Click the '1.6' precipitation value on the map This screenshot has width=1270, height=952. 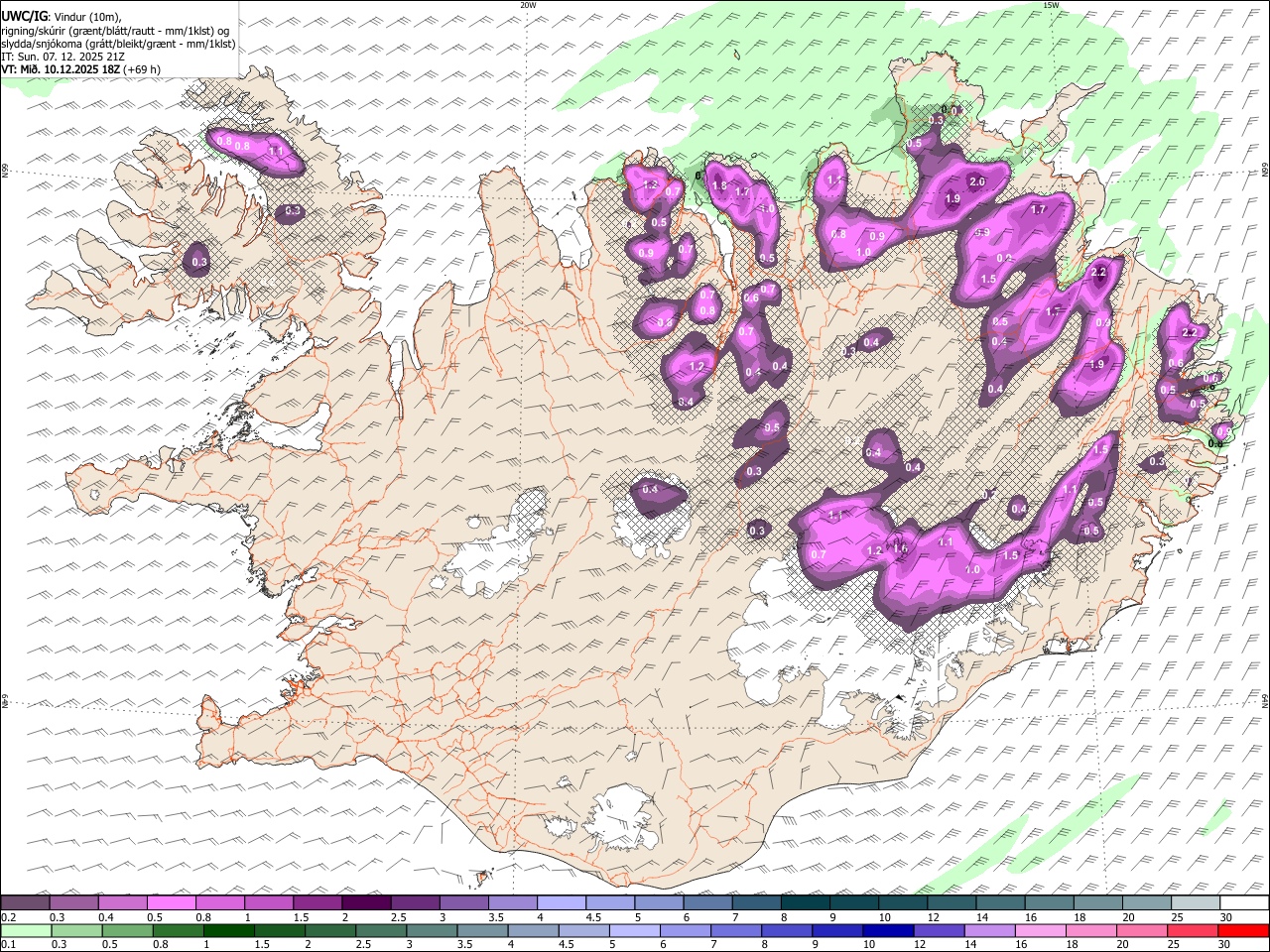pyautogui.click(x=900, y=548)
